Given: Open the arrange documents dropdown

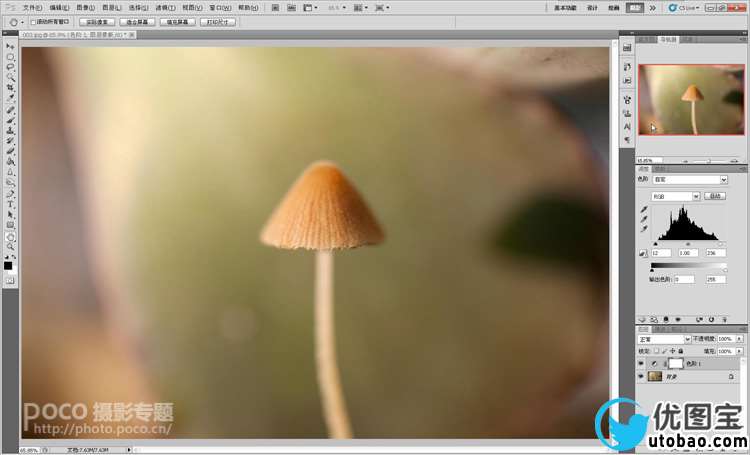Looking at the screenshot, I should click(x=360, y=8).
